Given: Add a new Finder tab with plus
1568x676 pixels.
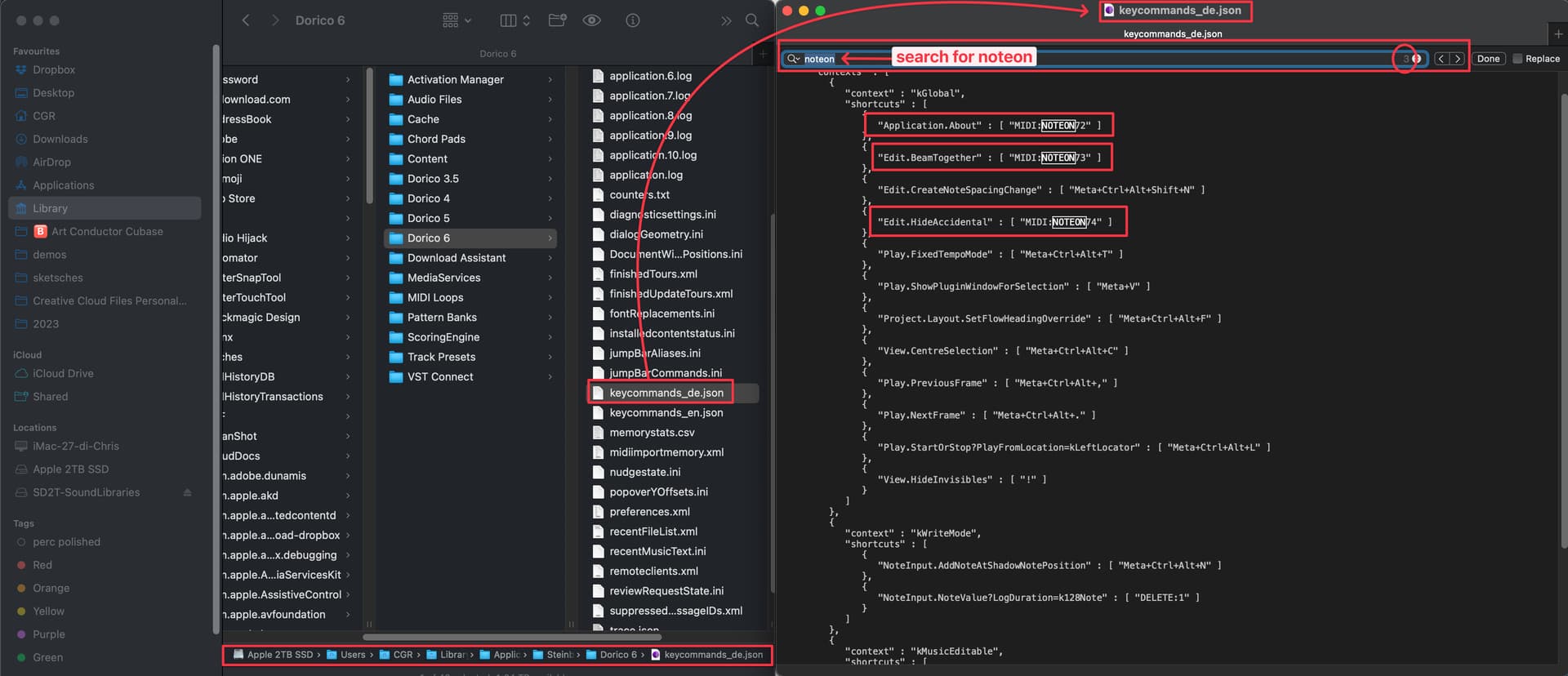Looking at the screenshot, I should point(763,54).
